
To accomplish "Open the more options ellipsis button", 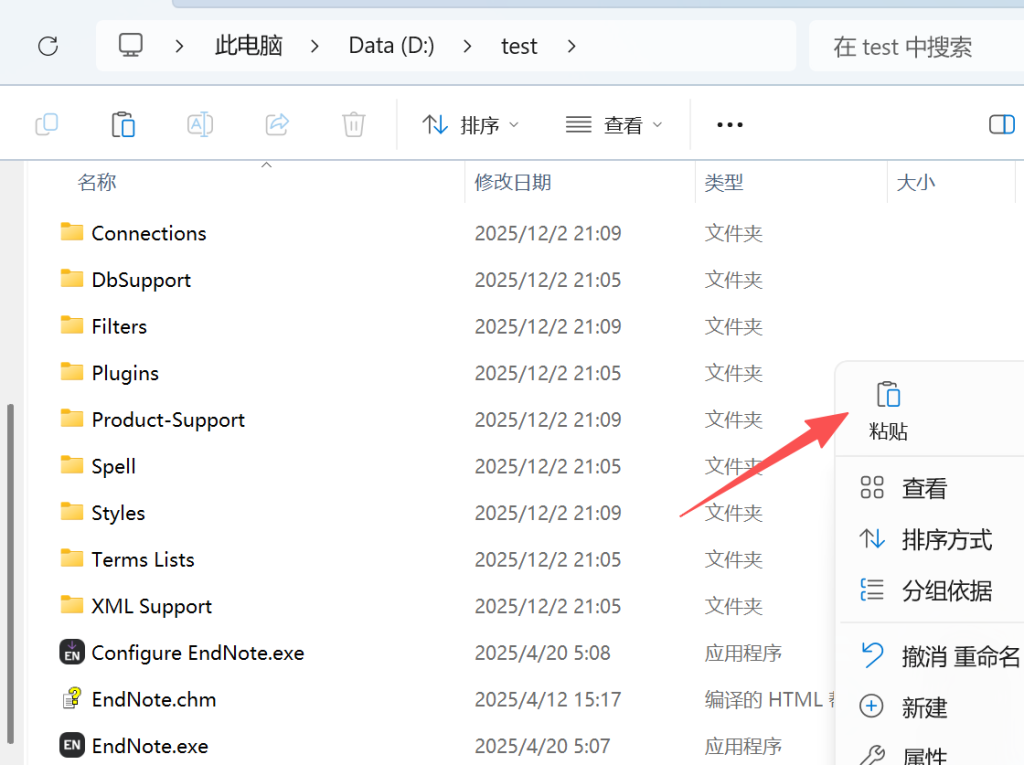I will pyautogui.click(x=730, y=125).
